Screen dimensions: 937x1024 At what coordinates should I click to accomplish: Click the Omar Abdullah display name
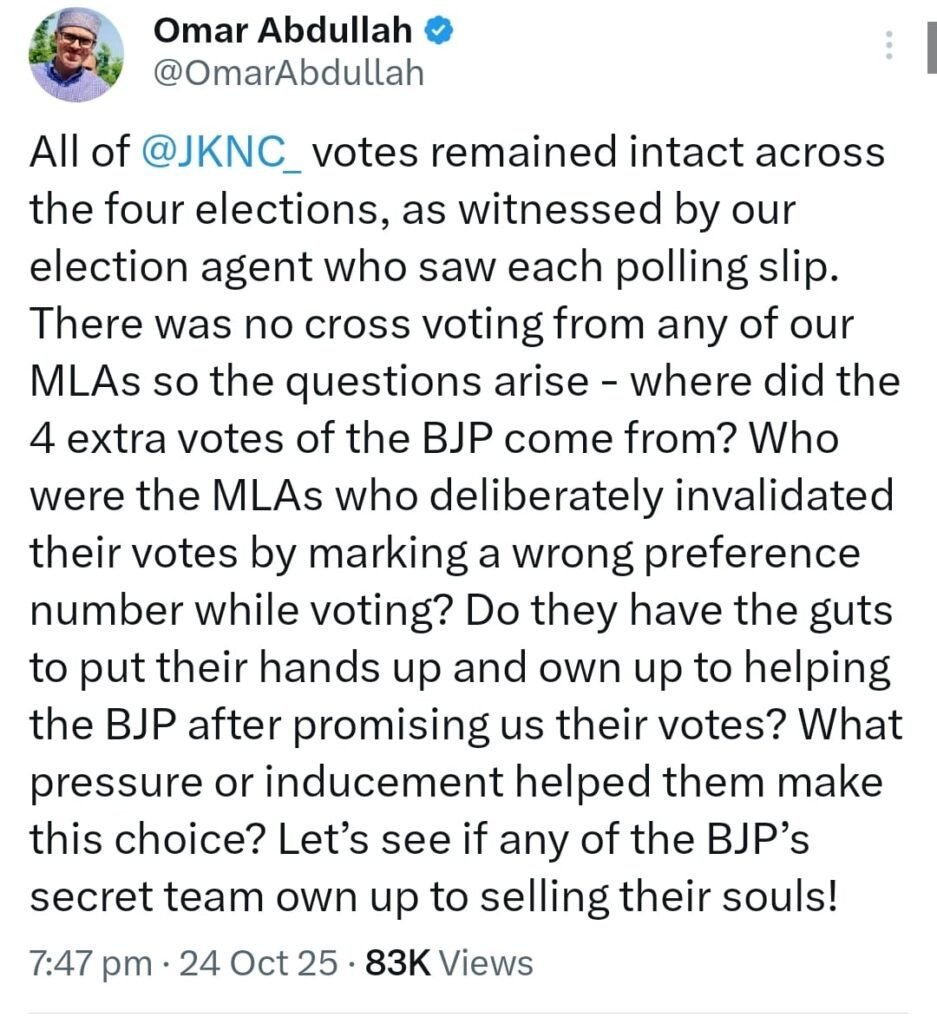282,32
